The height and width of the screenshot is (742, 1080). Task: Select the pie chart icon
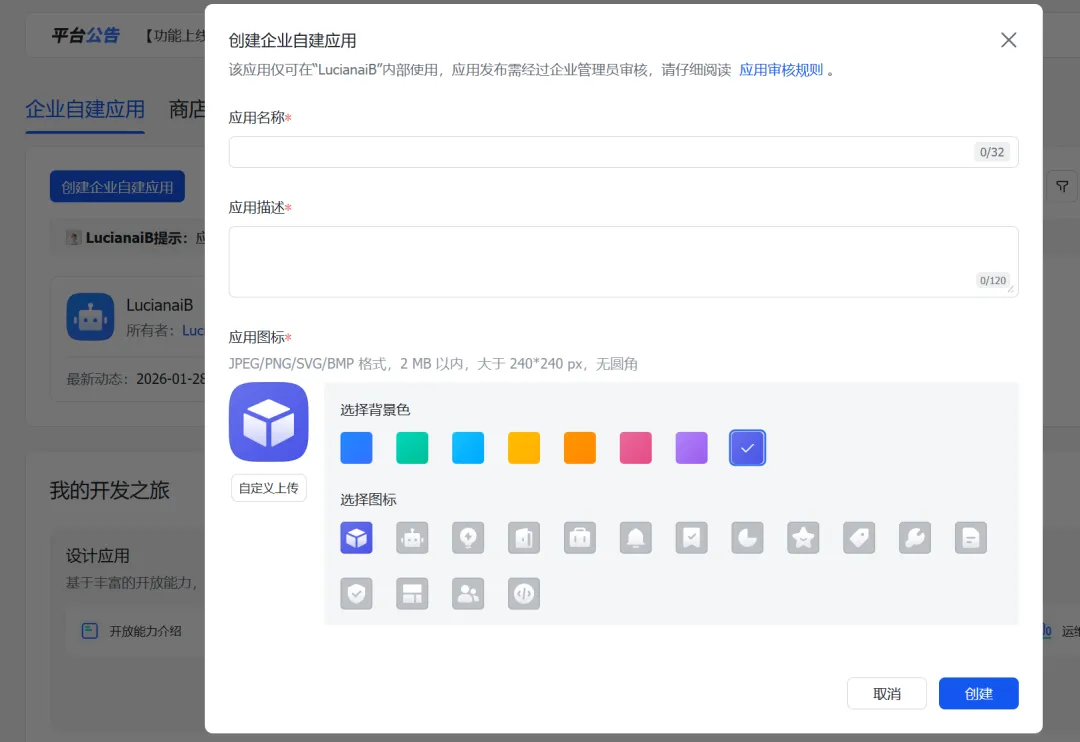tap(747, 537)
